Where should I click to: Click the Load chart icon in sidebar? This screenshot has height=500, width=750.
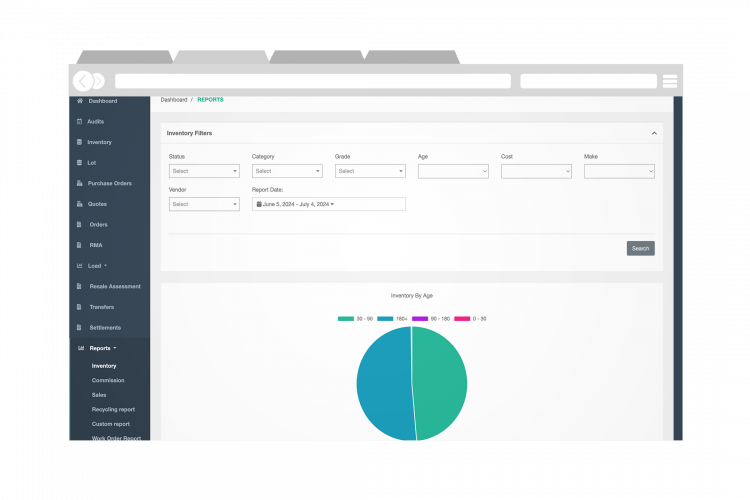79,266
